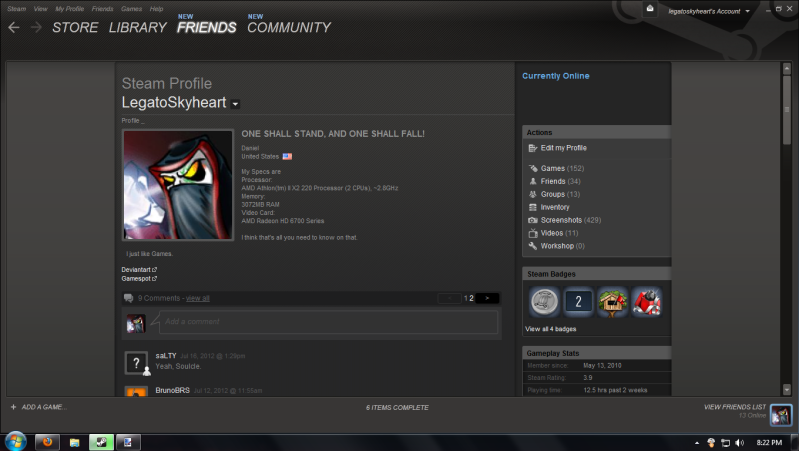Viewport: 799px width, 451px height.
Task: Click the Edit my Profile pencil icon
Action: [x=533, y=148]
